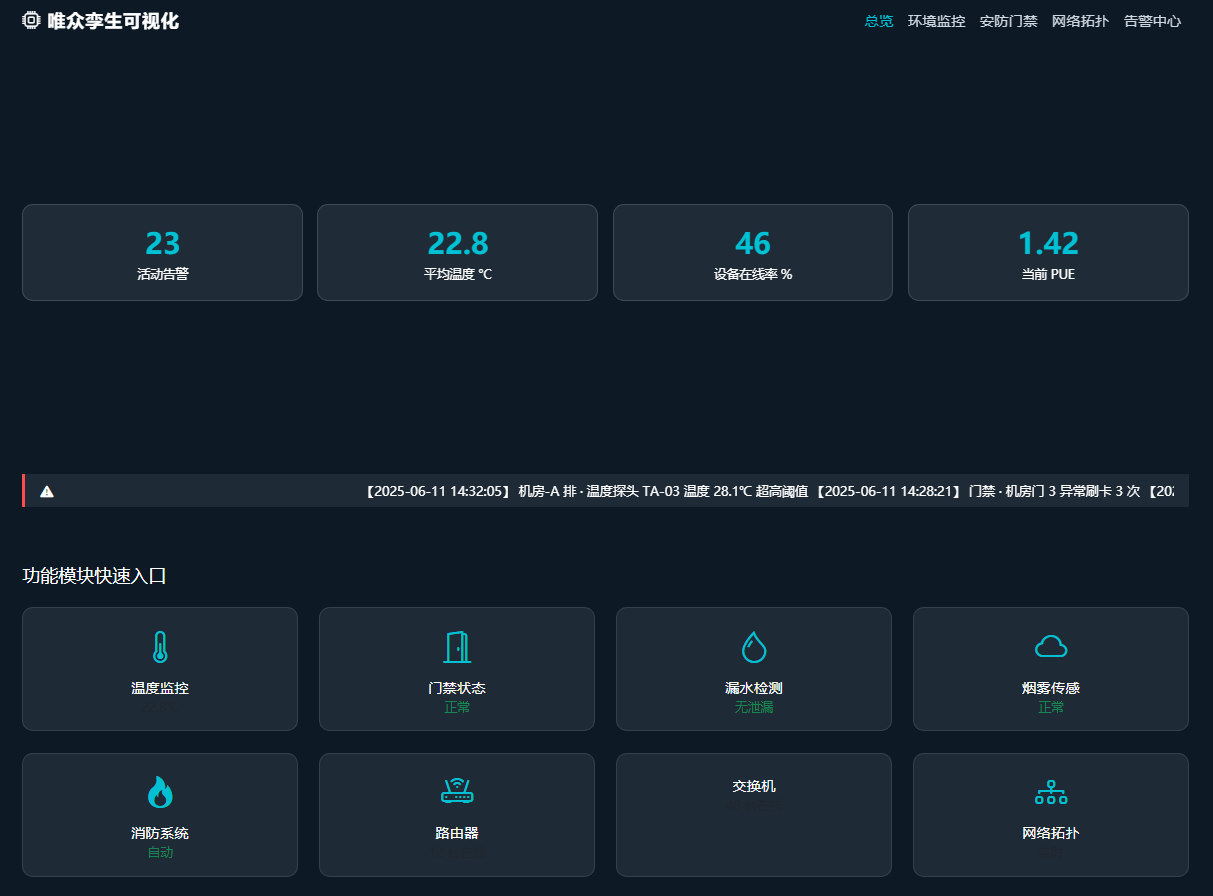This screenshot has width=1213, height=896.
Task: Click the network tree icon for 网络拓扑
Action: [1051, 792]
